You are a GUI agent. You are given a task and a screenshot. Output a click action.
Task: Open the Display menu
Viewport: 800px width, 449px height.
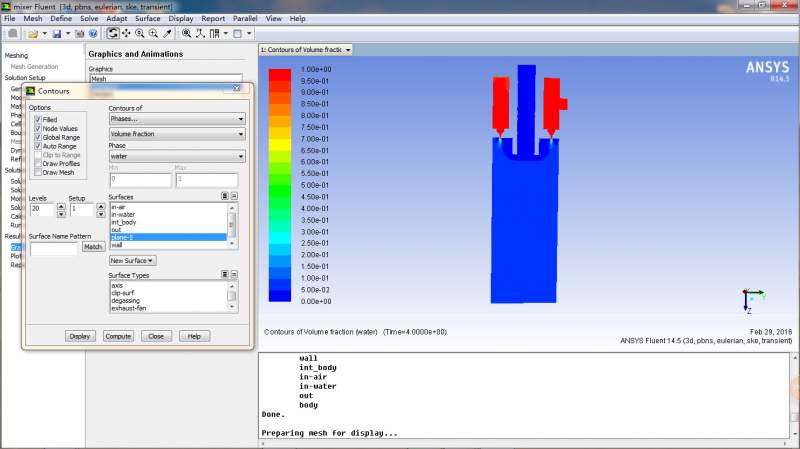(x=181, y=18)
